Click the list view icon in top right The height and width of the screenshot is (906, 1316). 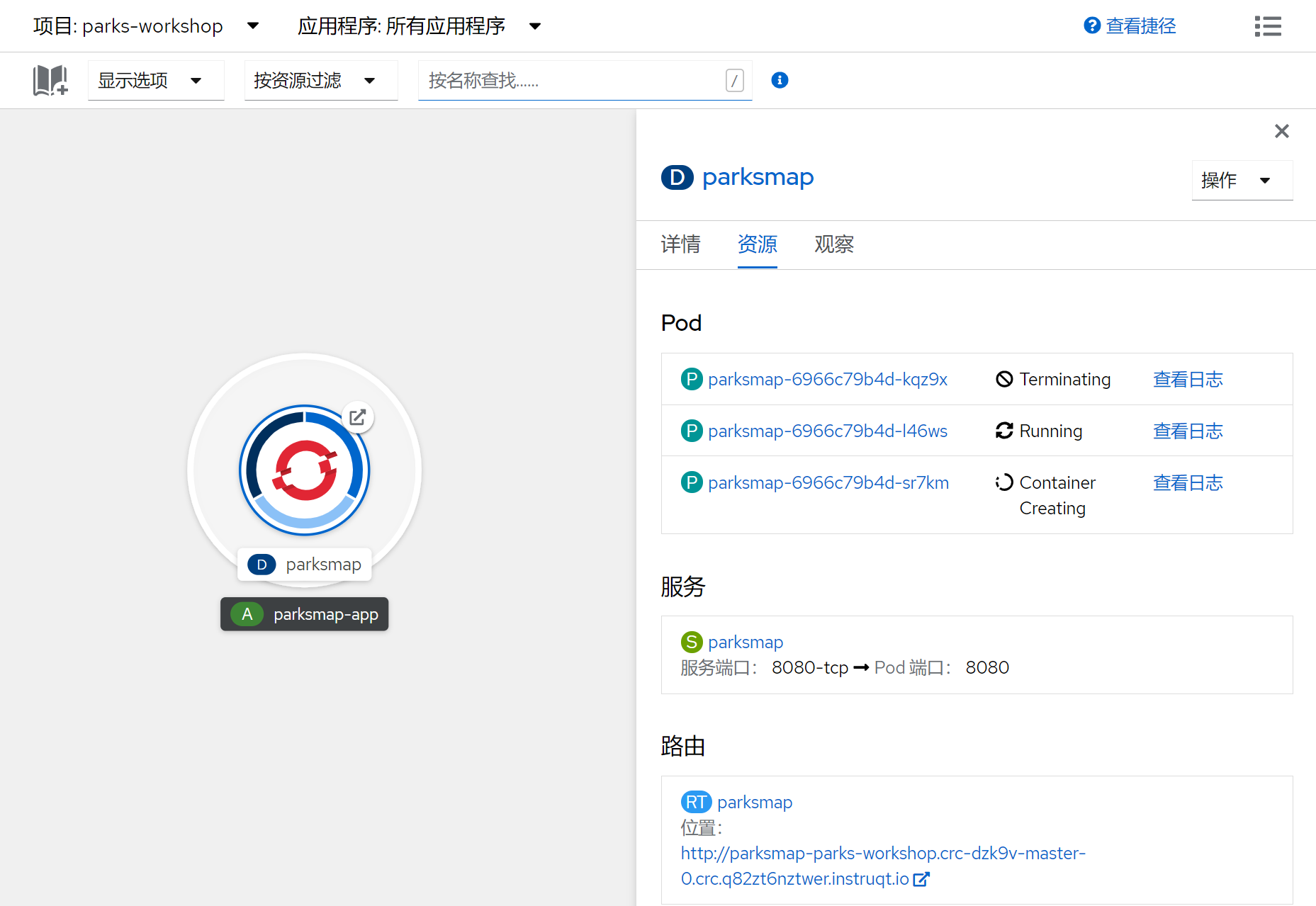1268,26
